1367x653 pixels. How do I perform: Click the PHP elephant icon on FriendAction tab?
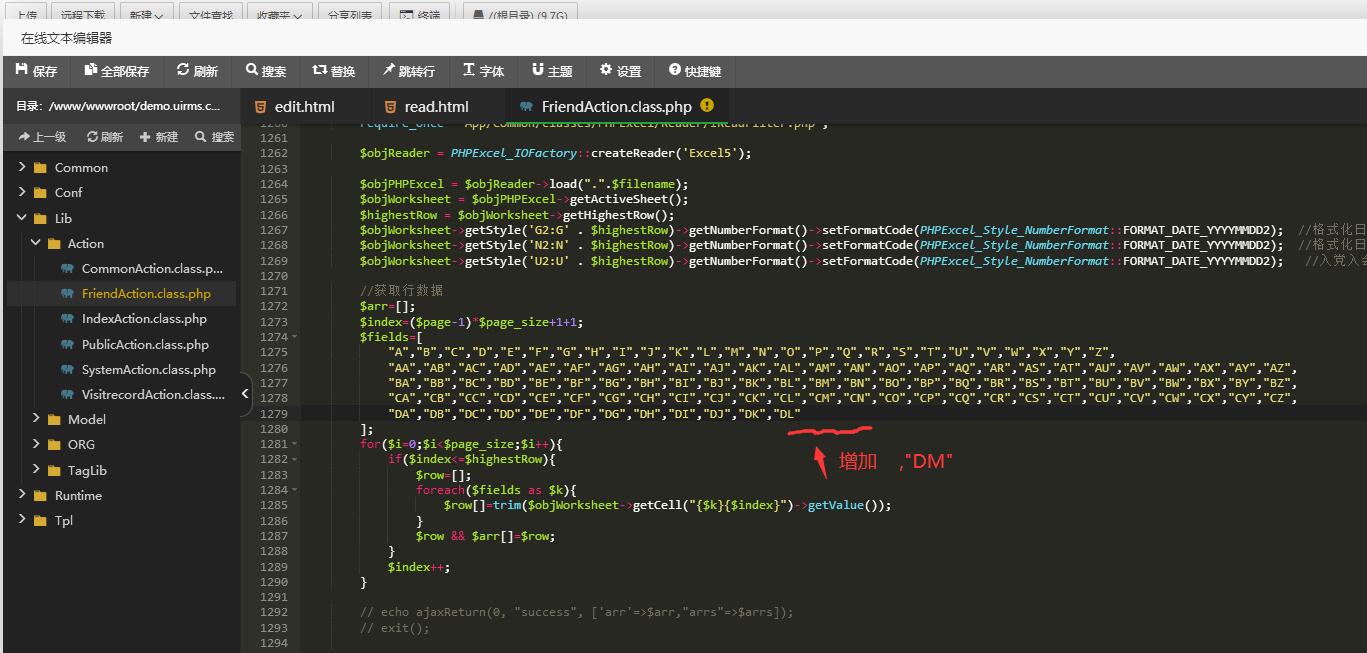pyautogui.click(x=526, y=106)
